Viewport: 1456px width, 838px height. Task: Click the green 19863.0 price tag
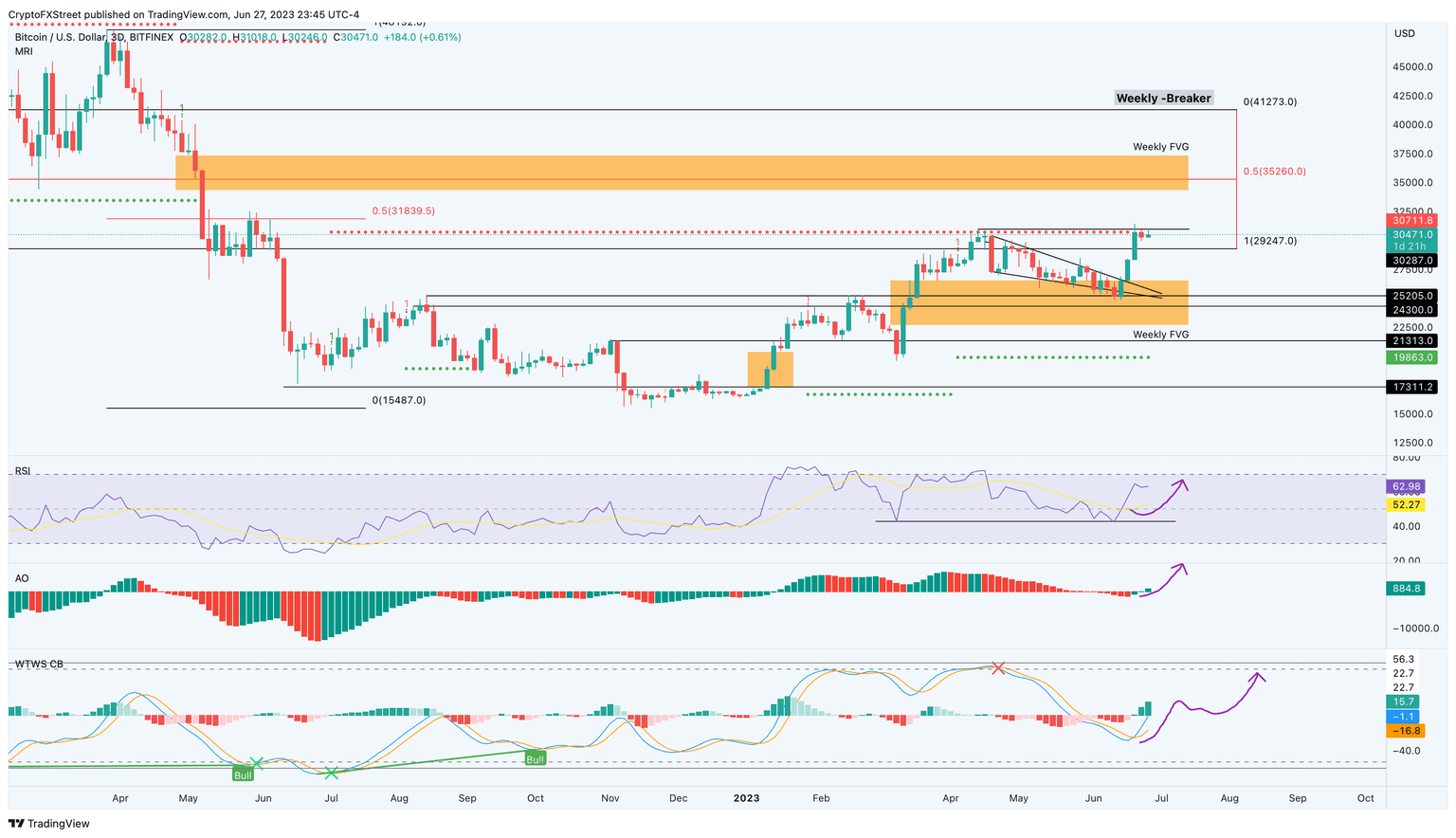point(1413,357)
